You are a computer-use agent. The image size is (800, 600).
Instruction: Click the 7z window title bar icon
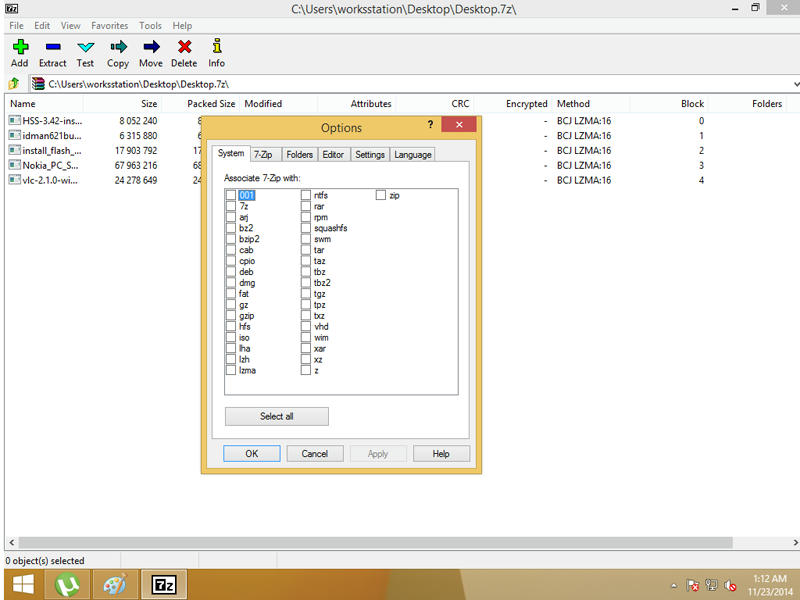11,8
